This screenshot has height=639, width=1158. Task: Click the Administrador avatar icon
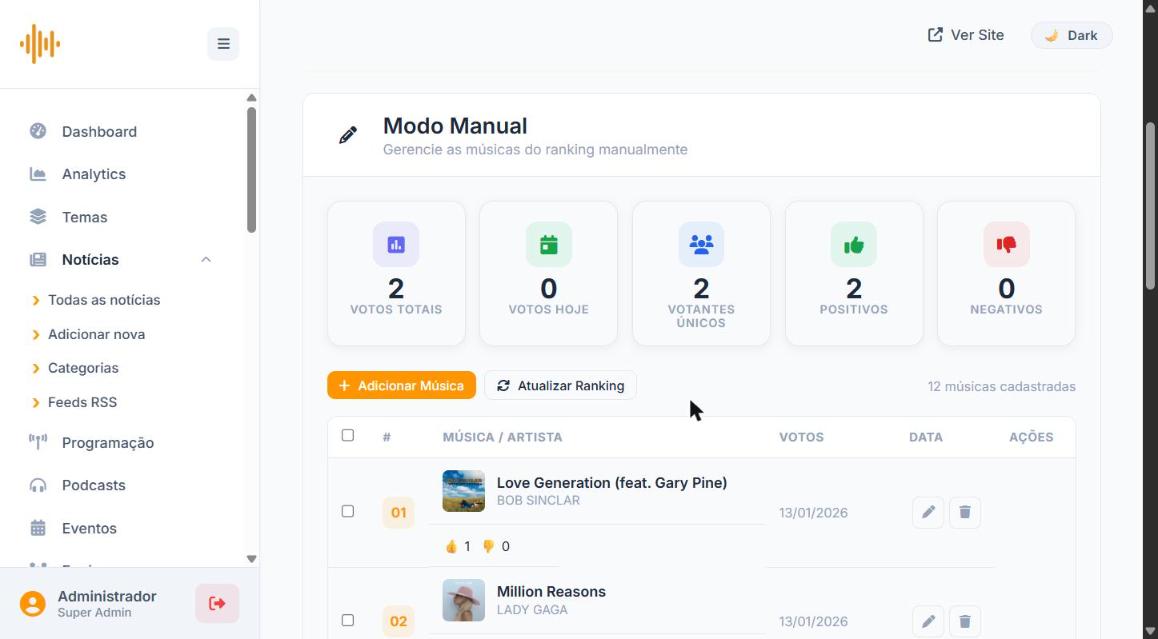(32, 604)
